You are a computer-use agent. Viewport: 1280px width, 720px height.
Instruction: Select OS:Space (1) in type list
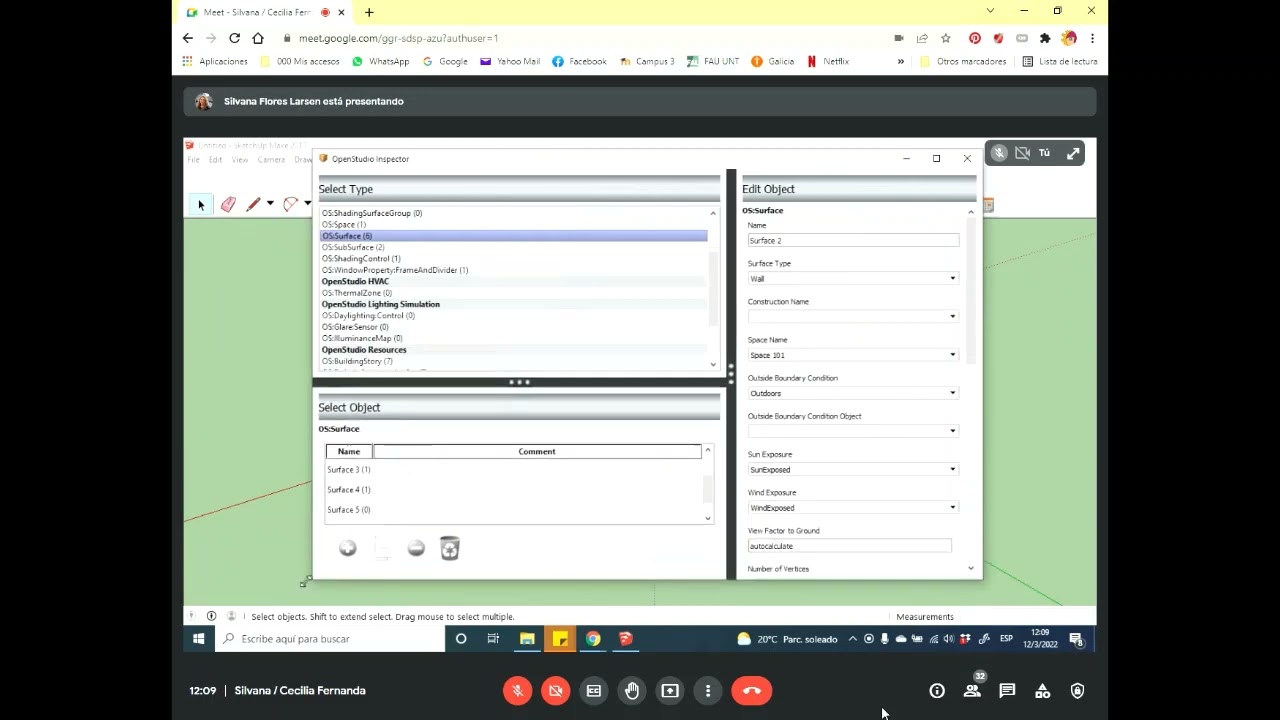click(x=344, y=224)
